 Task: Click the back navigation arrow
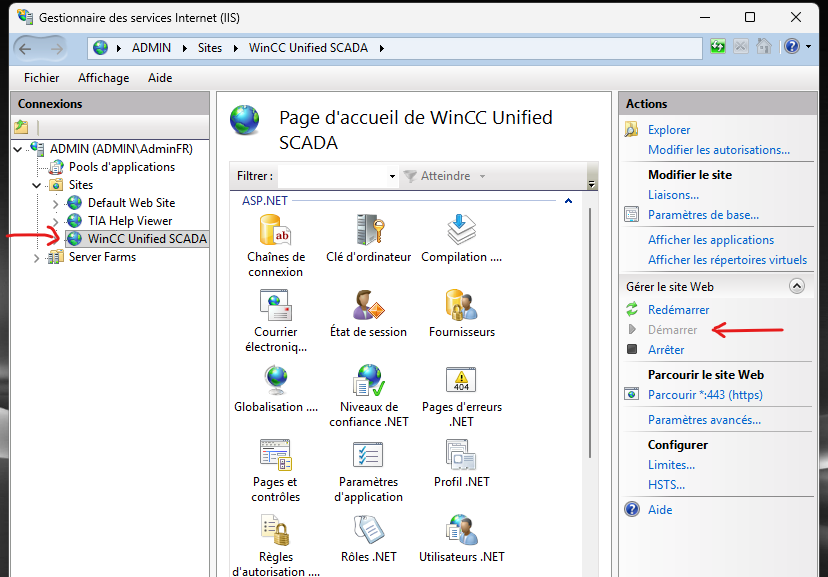click(x=25, y=49)
